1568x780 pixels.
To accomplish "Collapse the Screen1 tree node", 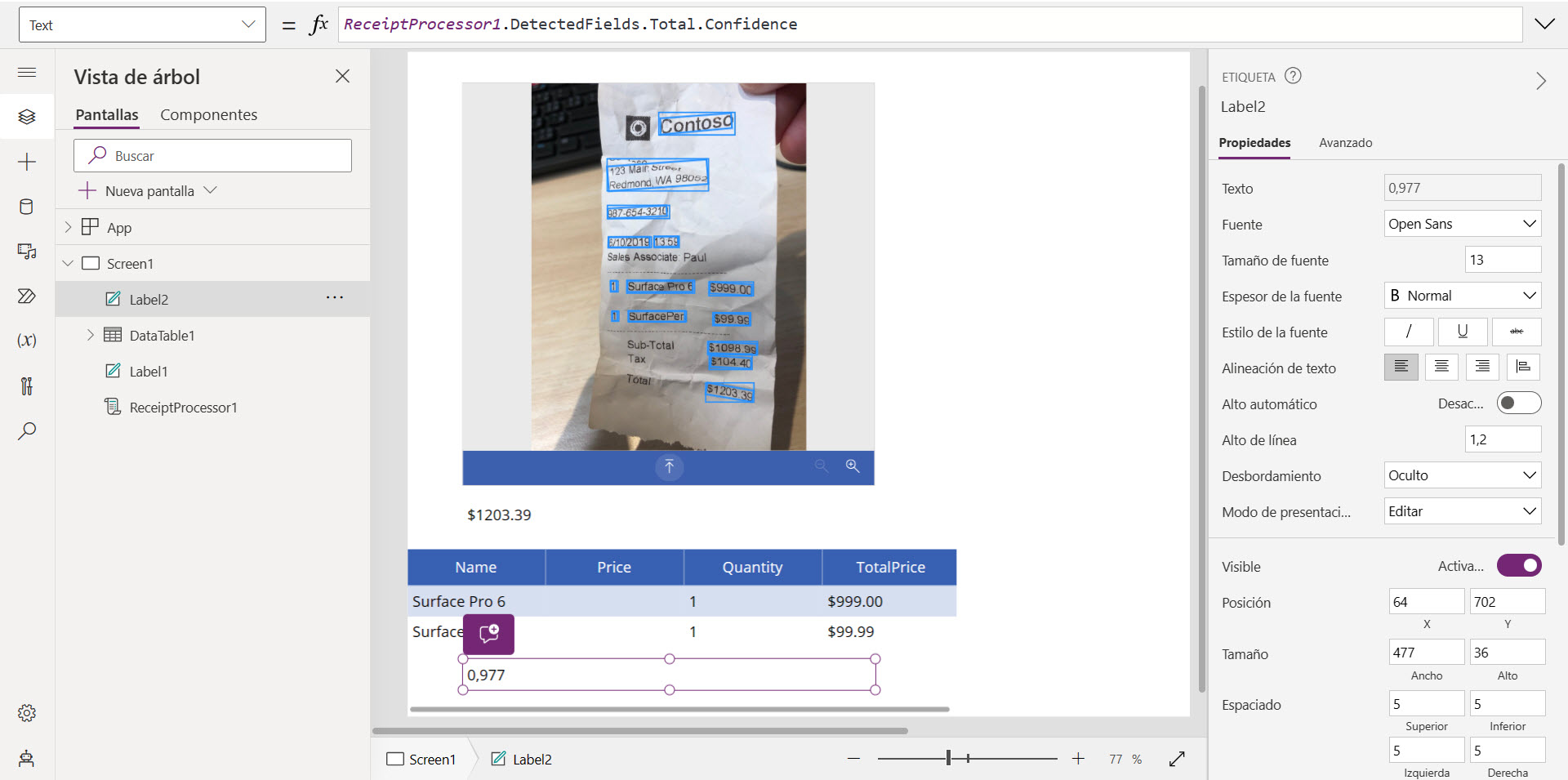I will [x=69, y=263].
